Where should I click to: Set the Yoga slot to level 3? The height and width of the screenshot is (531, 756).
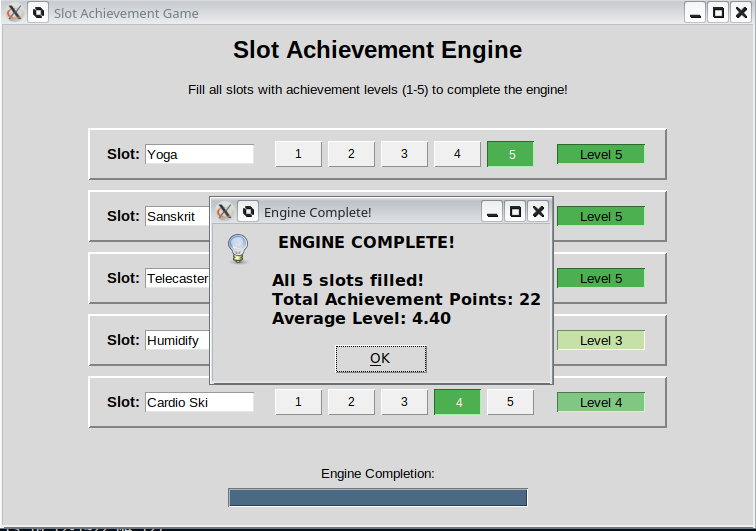coord(404,154)
